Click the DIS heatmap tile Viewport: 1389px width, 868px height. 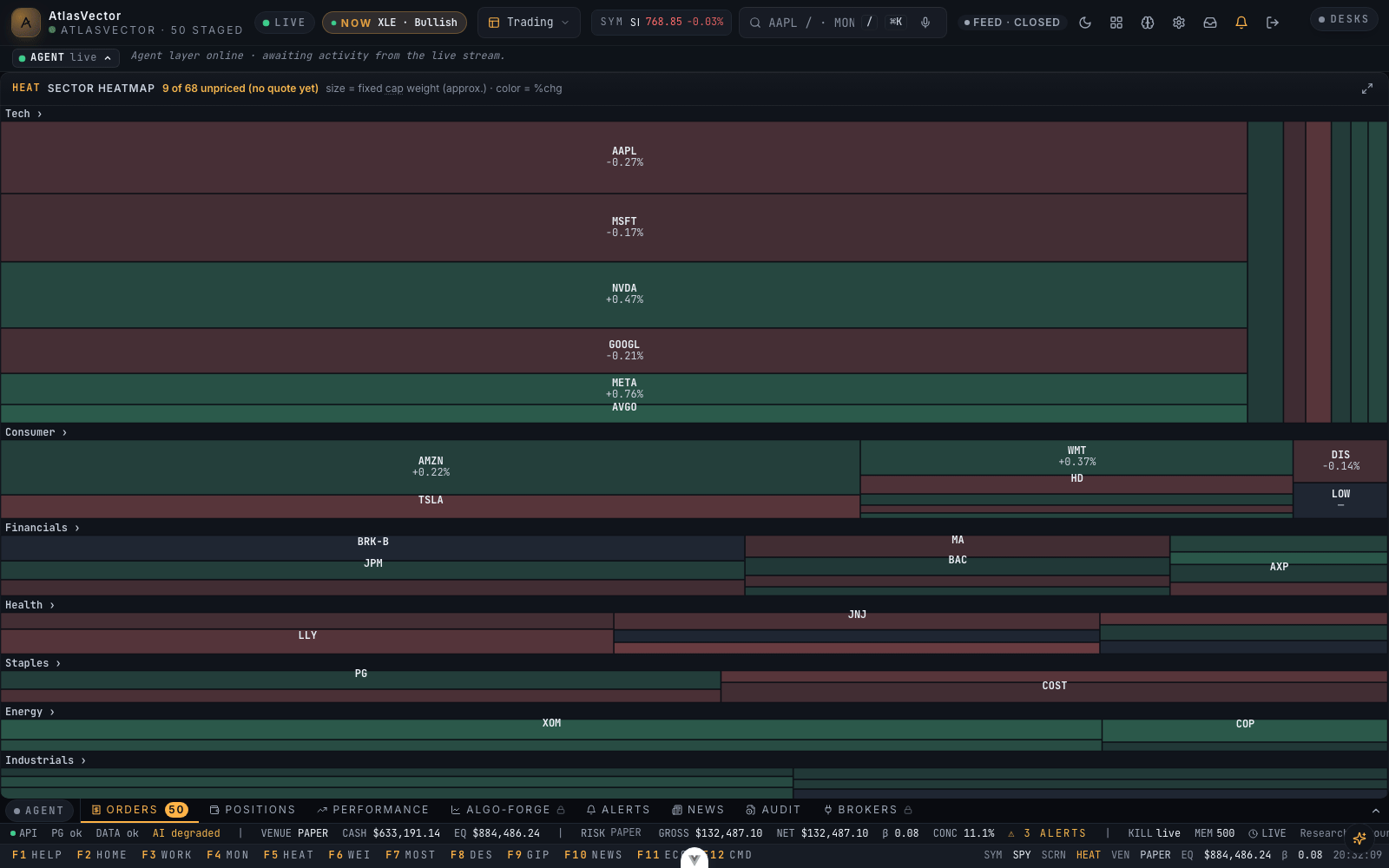click(x=1340, y=461)
